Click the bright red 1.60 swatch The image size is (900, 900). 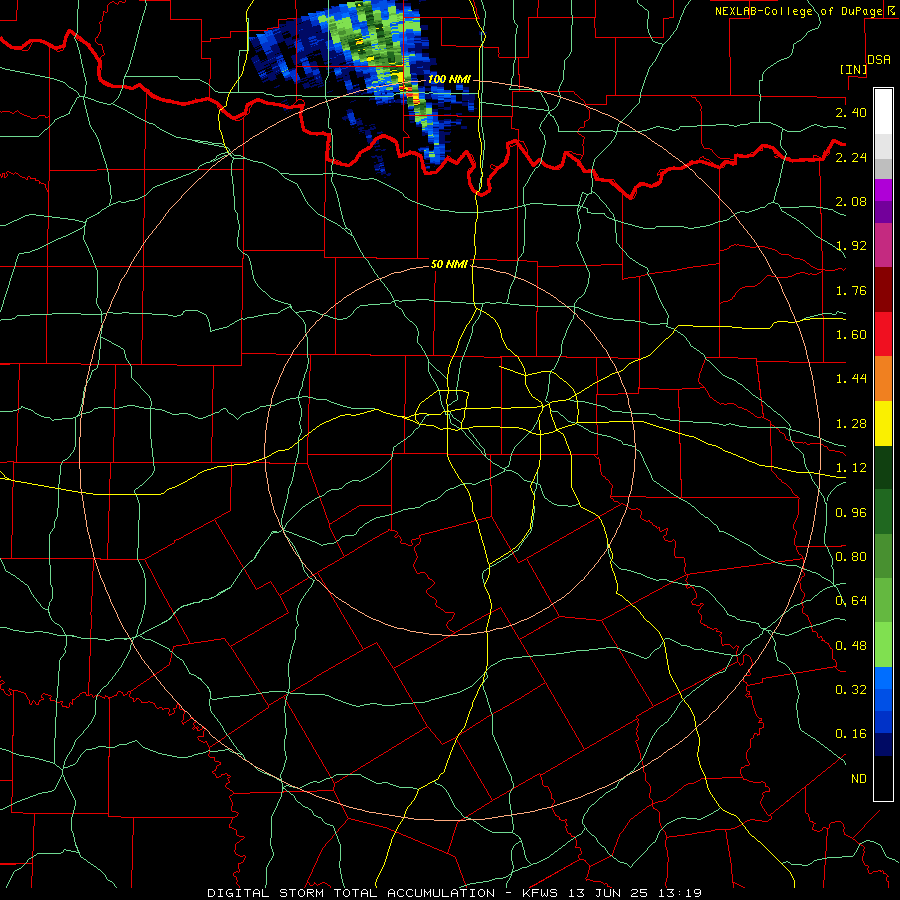pos(883,334)
